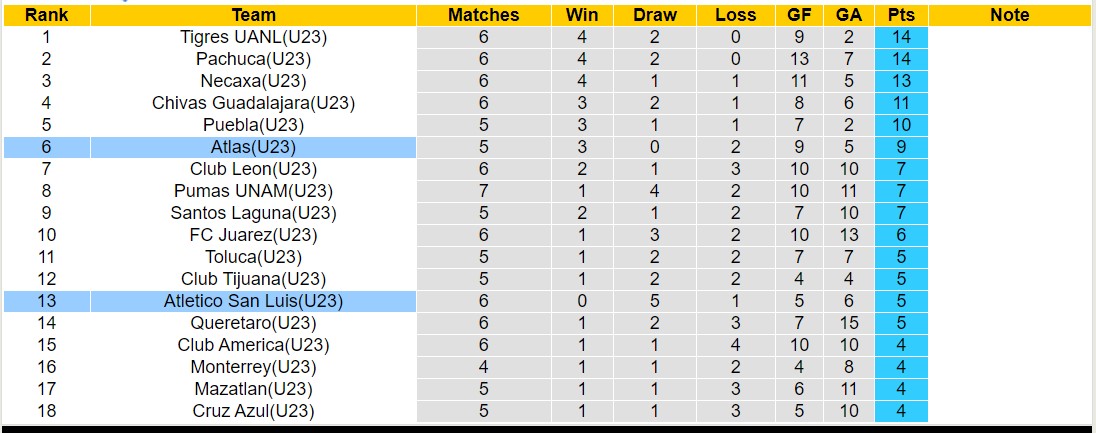The image size is (1096, 433).
Task: Open the highlighted Atlas(U23) row
Action: pyautogui.click(x=253, y=147)
